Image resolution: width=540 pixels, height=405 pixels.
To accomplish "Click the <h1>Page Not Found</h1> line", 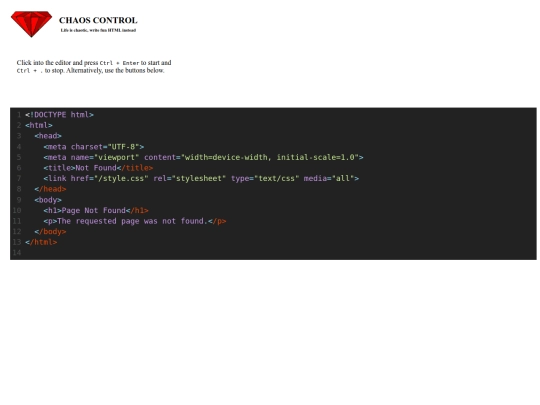I will pyautogui.click(x=96, y=210).
